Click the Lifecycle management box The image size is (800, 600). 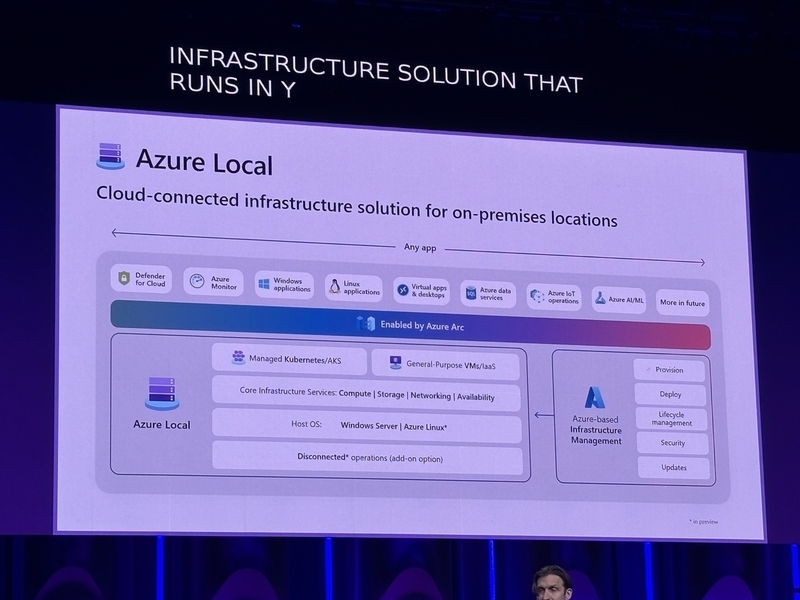click(x=671, y=419)
